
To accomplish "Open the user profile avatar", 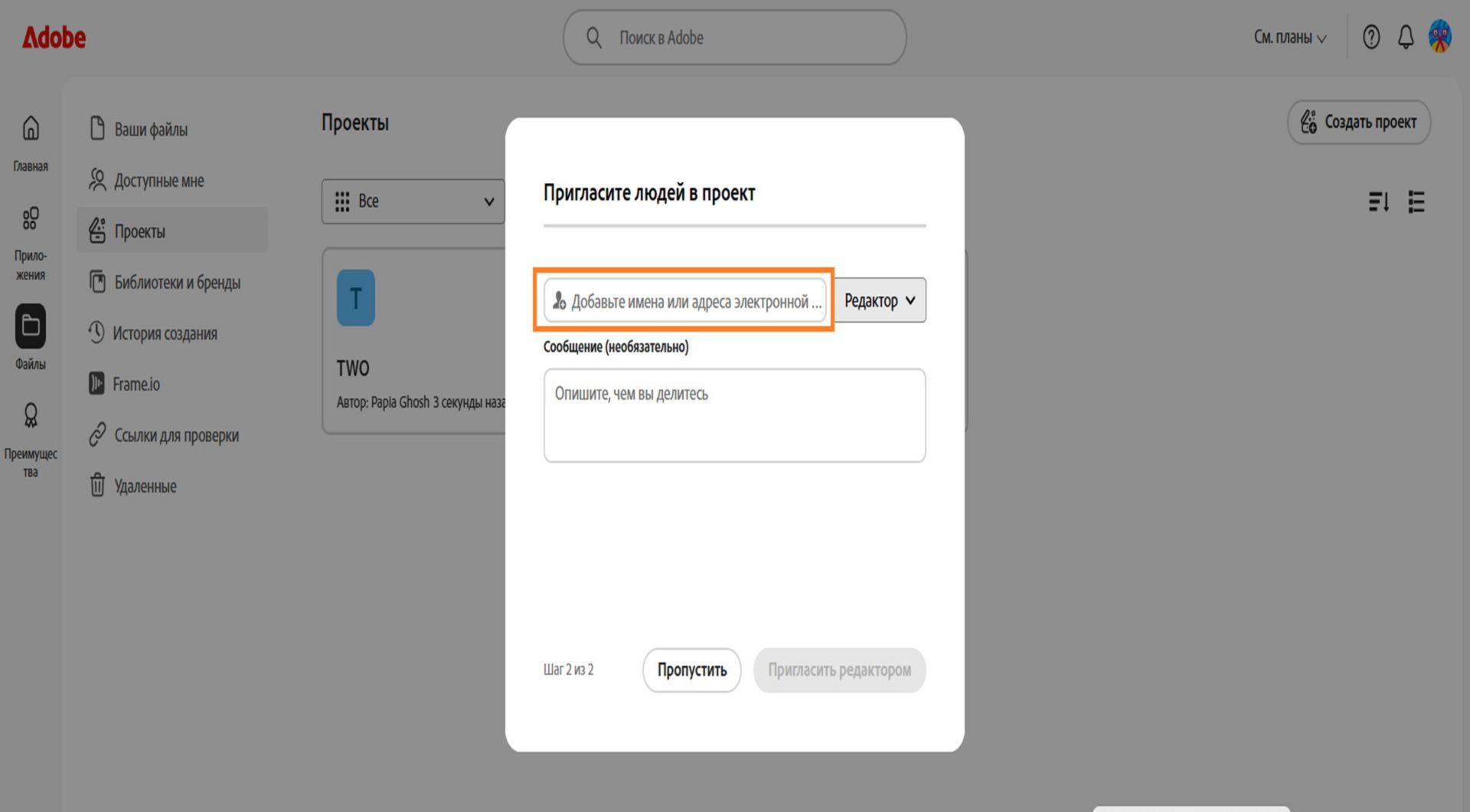I will (x=1440, y=37).
